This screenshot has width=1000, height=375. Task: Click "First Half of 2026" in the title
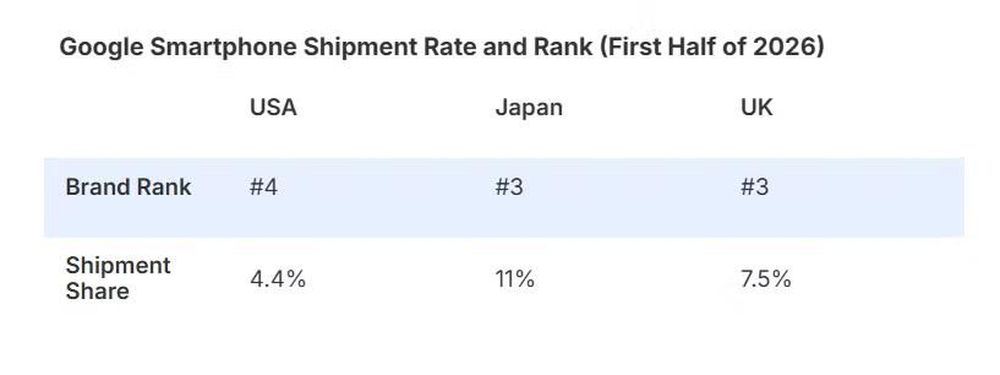click(712, 48)
